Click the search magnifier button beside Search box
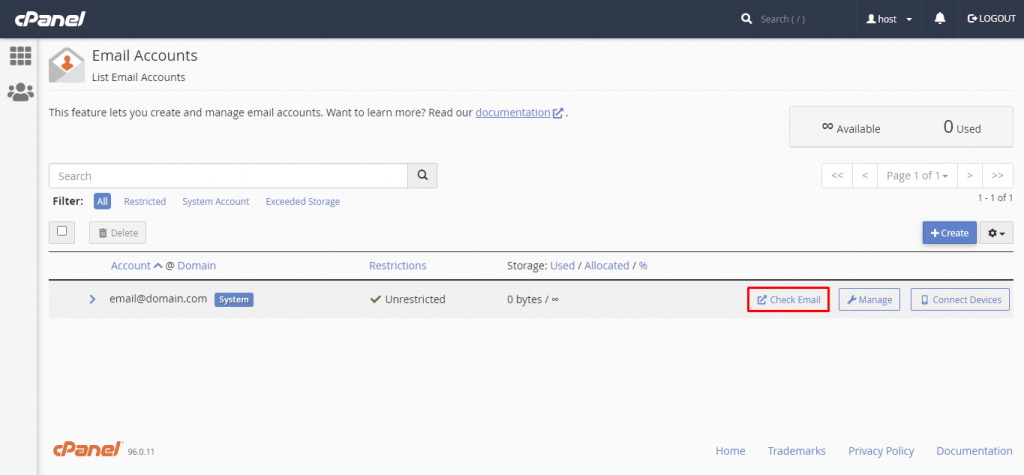The image size is (1024, 475). click(x=423, y=176)
